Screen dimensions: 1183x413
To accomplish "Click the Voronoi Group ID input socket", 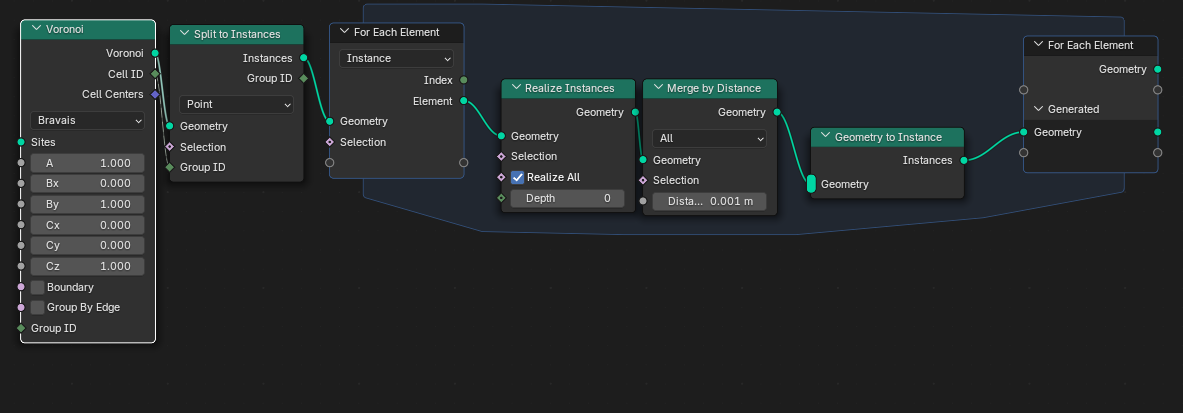I will coord(21,328).
